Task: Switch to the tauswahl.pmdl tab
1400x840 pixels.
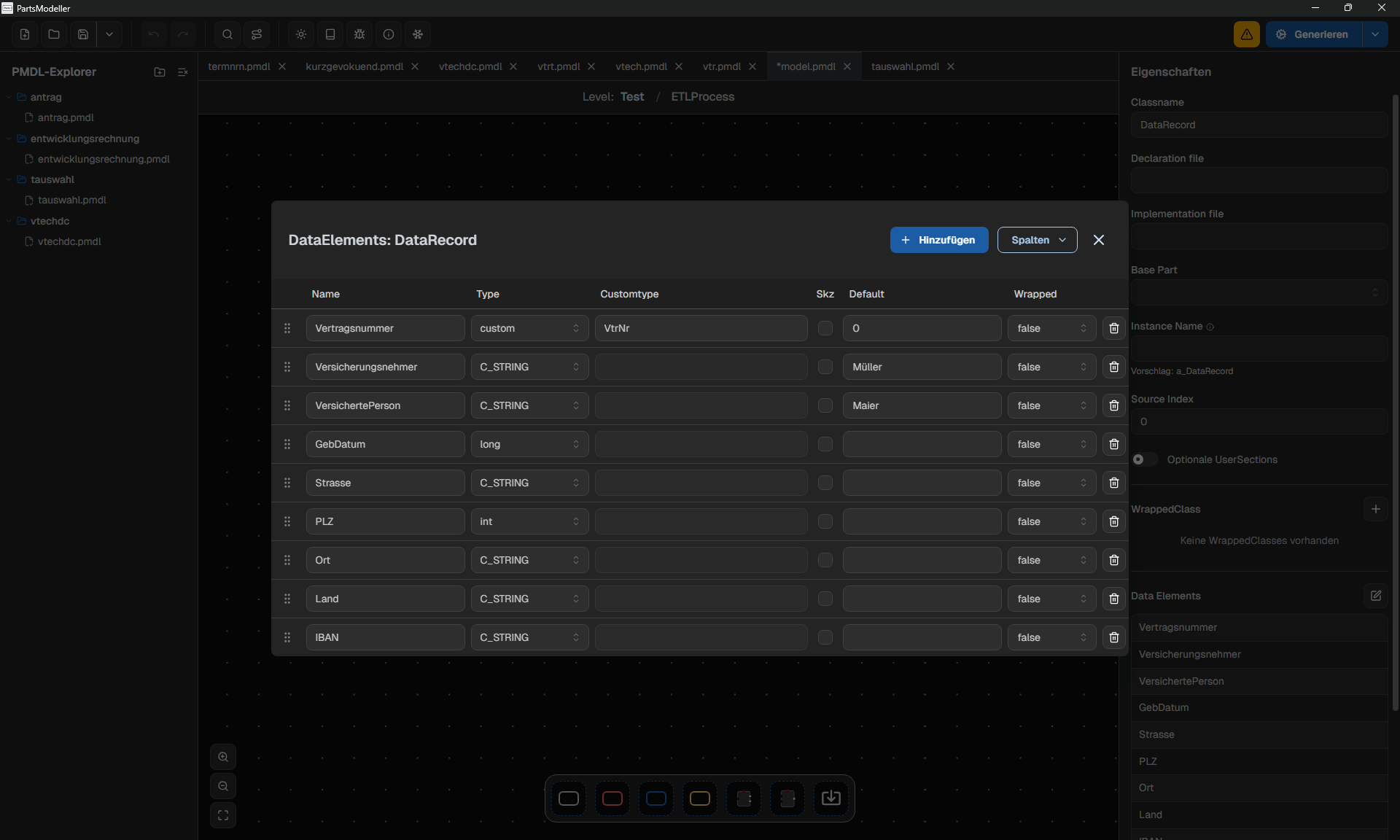Action: point(904,66)
